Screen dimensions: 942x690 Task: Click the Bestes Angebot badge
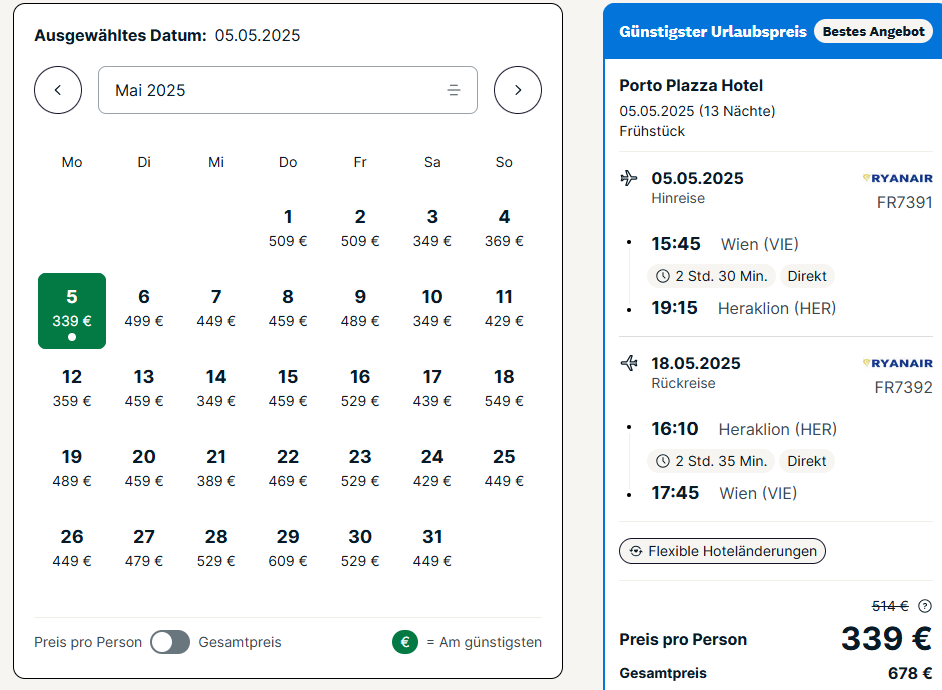point(873,31)
